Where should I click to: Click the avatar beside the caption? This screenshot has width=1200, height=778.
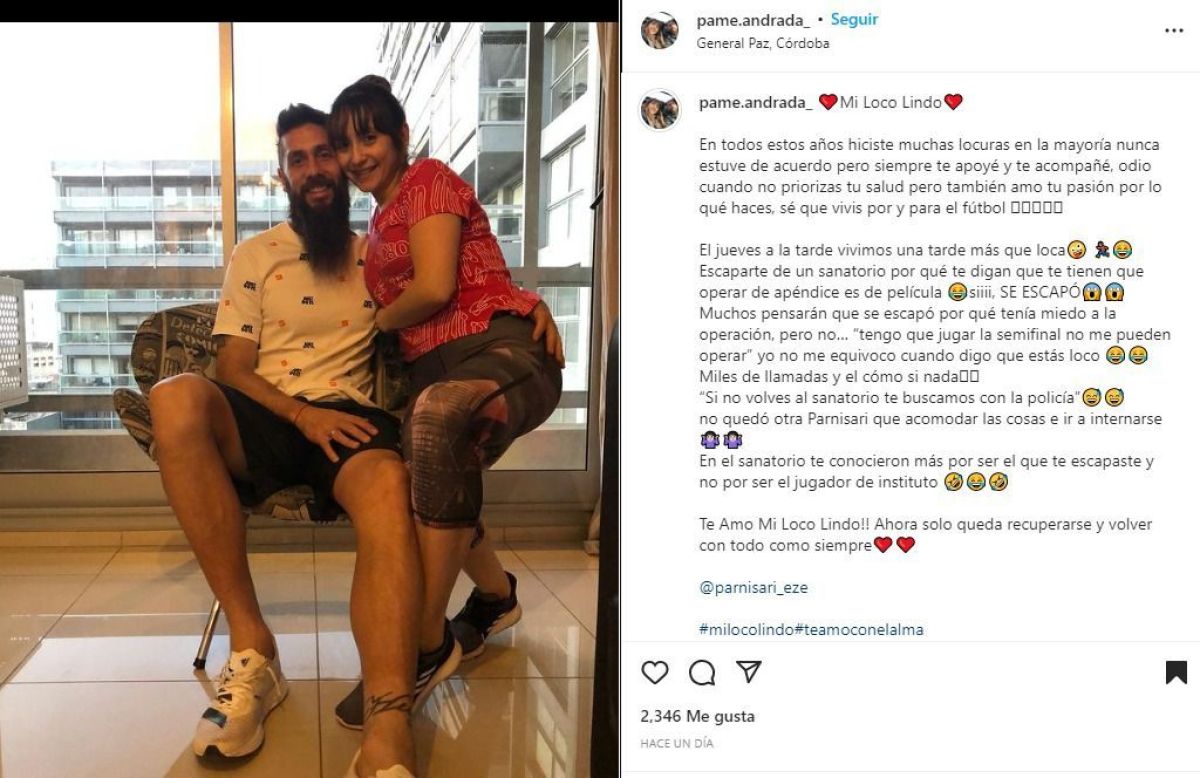pos(659,110)
